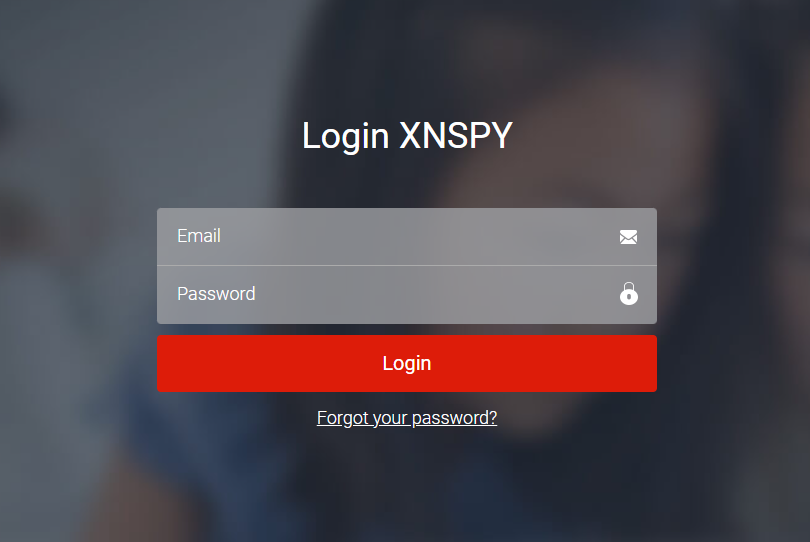Focus the Email input field
This screenshot has width=810, height=542.
(407, 237)
